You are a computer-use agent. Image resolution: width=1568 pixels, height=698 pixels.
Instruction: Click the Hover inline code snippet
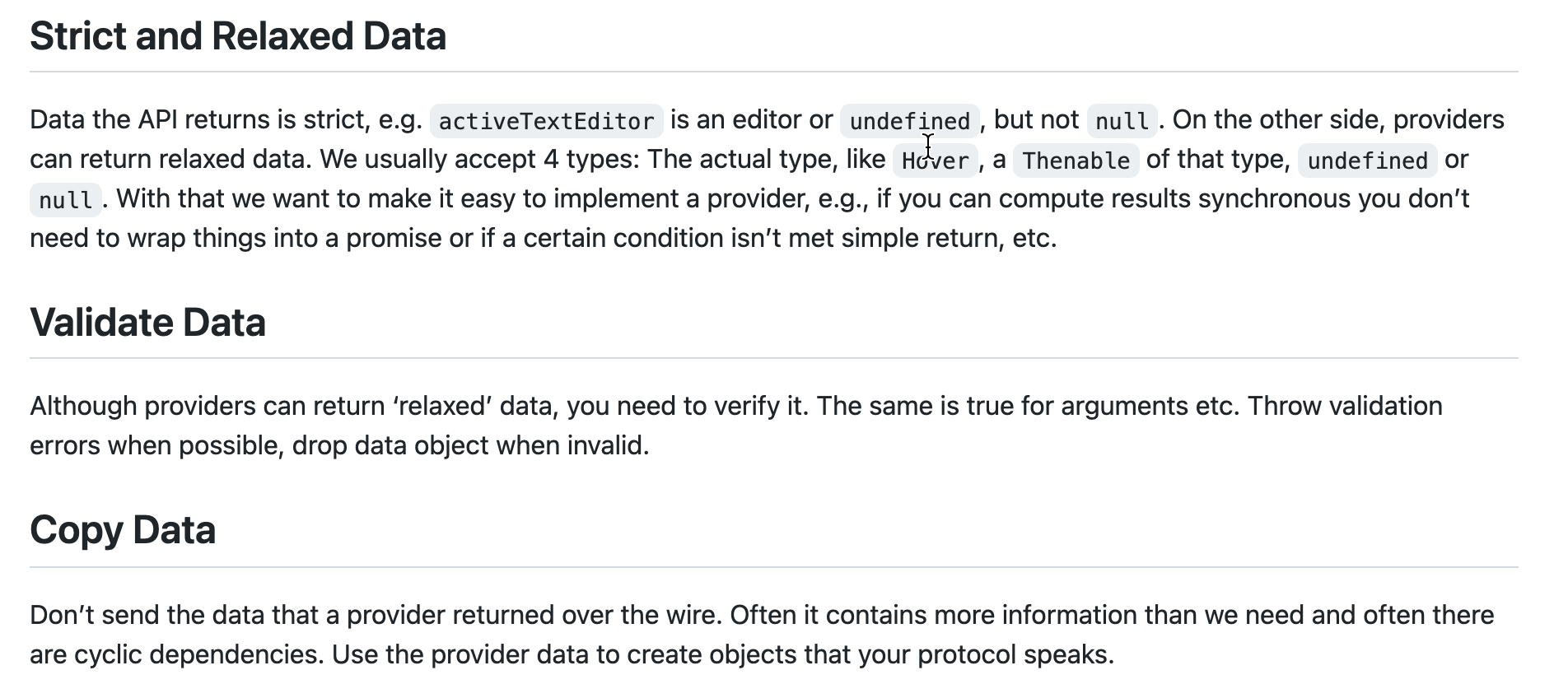pos(936,161)
